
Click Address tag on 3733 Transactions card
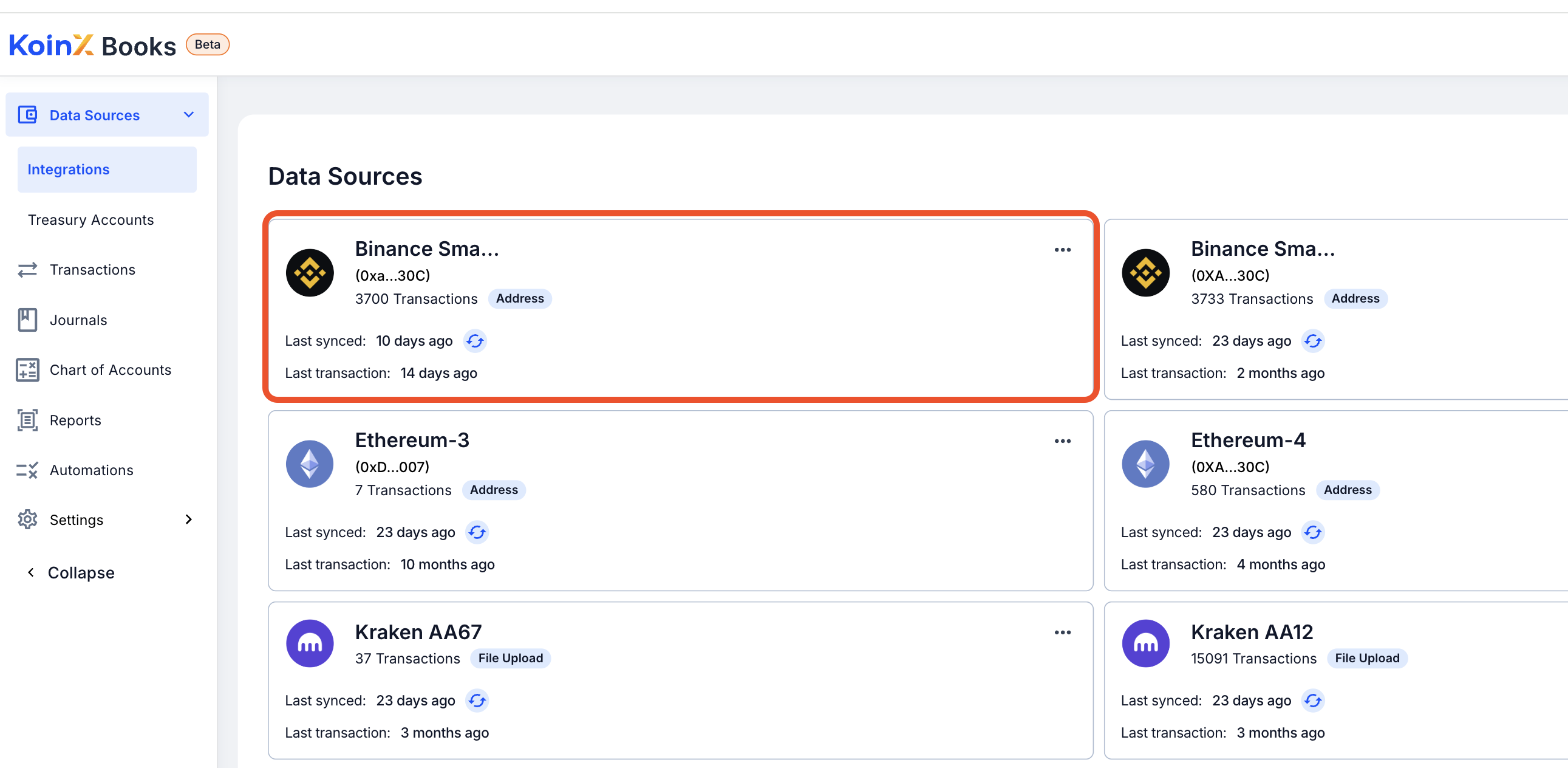[x=1355, y=298]
